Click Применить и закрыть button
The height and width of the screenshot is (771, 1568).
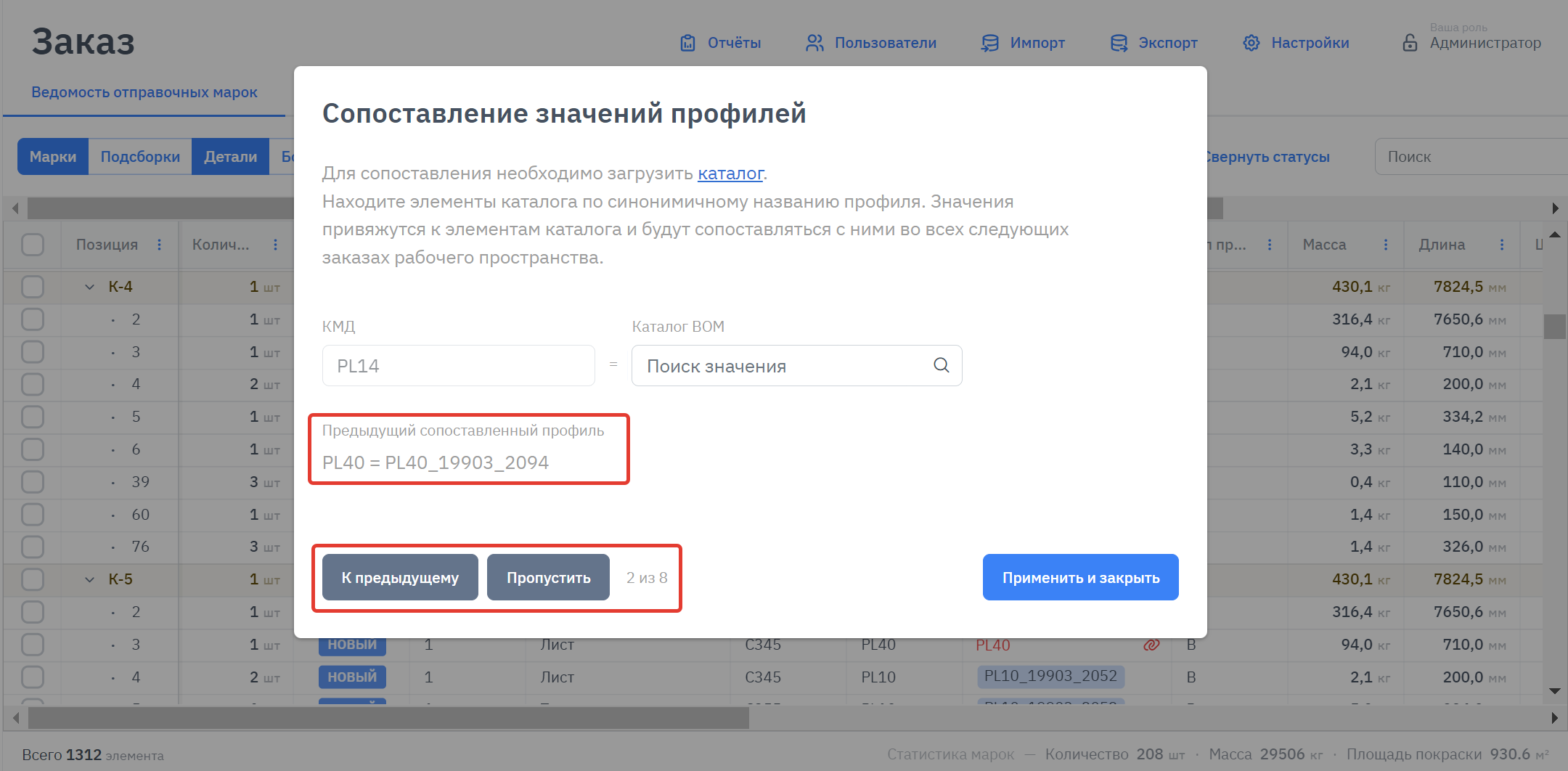pyautogui.click(x=1080, y=577)
